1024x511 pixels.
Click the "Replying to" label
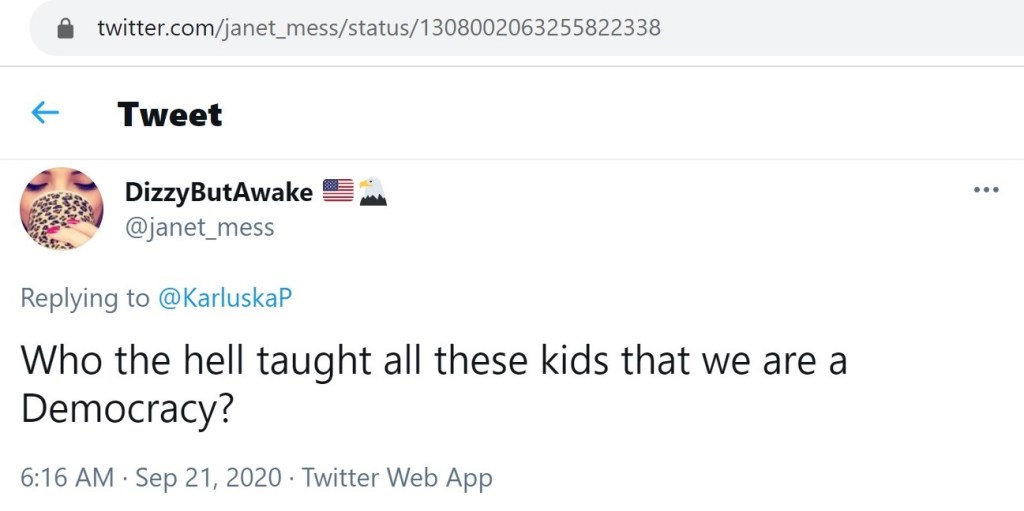(85, 298)
